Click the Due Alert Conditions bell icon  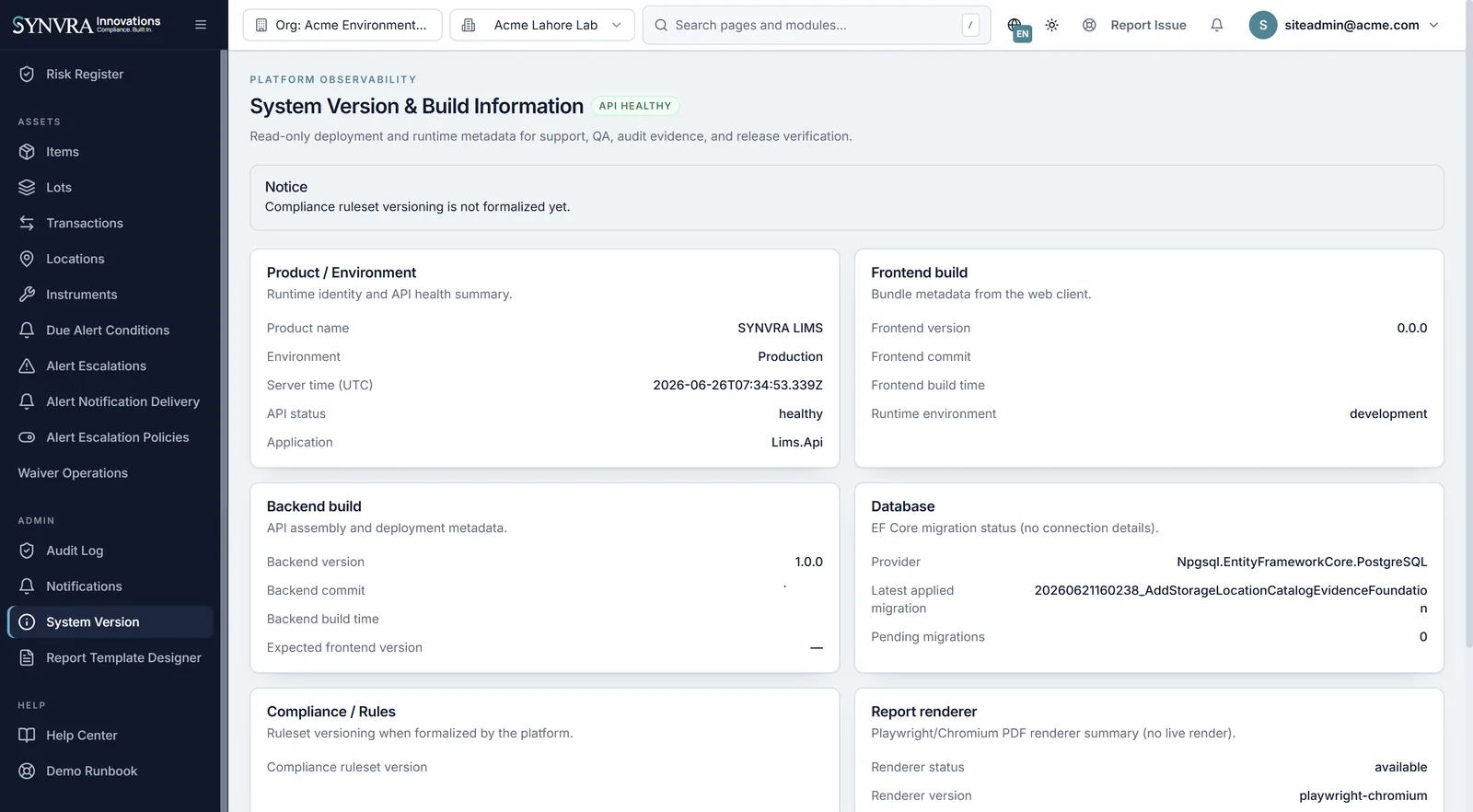pyautogui.click(x=27, y=331)
